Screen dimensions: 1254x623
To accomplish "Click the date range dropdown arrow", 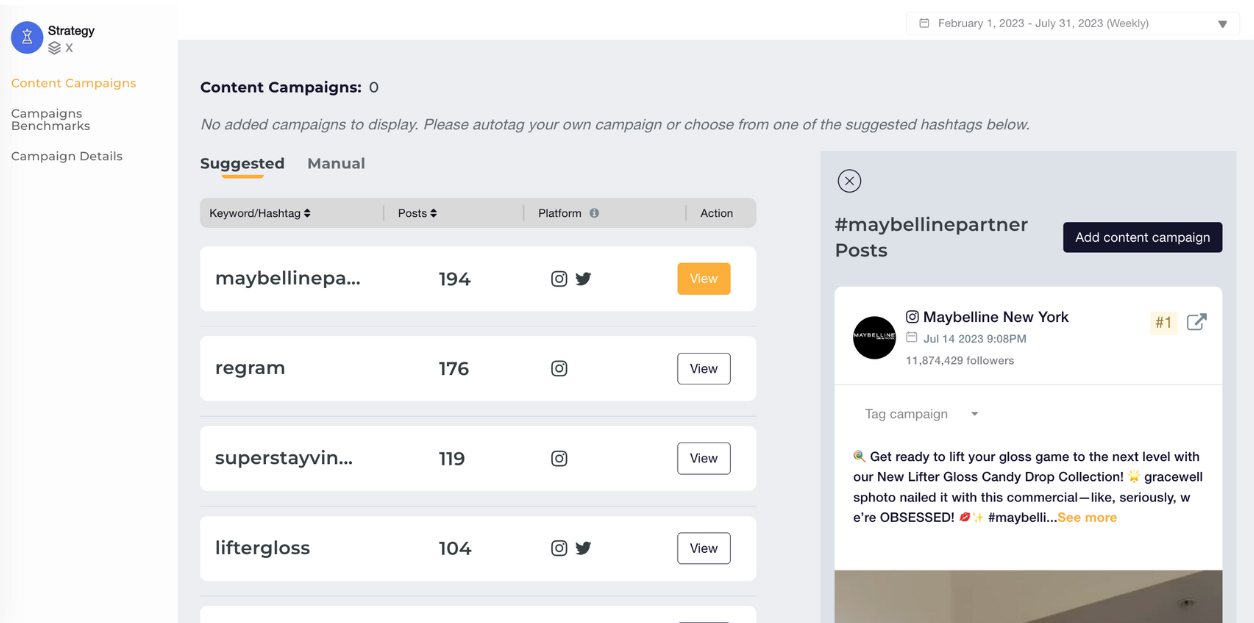I will coord(1222,24).
